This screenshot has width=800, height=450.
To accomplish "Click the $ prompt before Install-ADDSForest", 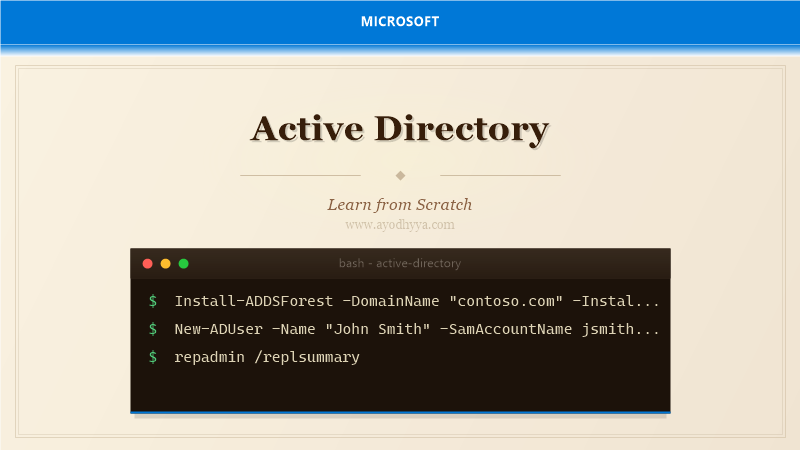I will (x=153, y=301).
